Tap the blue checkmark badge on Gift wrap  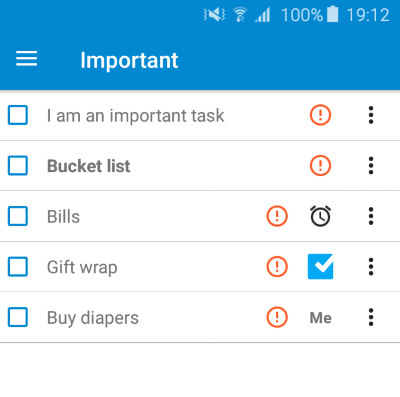click(x=320, y=266)
